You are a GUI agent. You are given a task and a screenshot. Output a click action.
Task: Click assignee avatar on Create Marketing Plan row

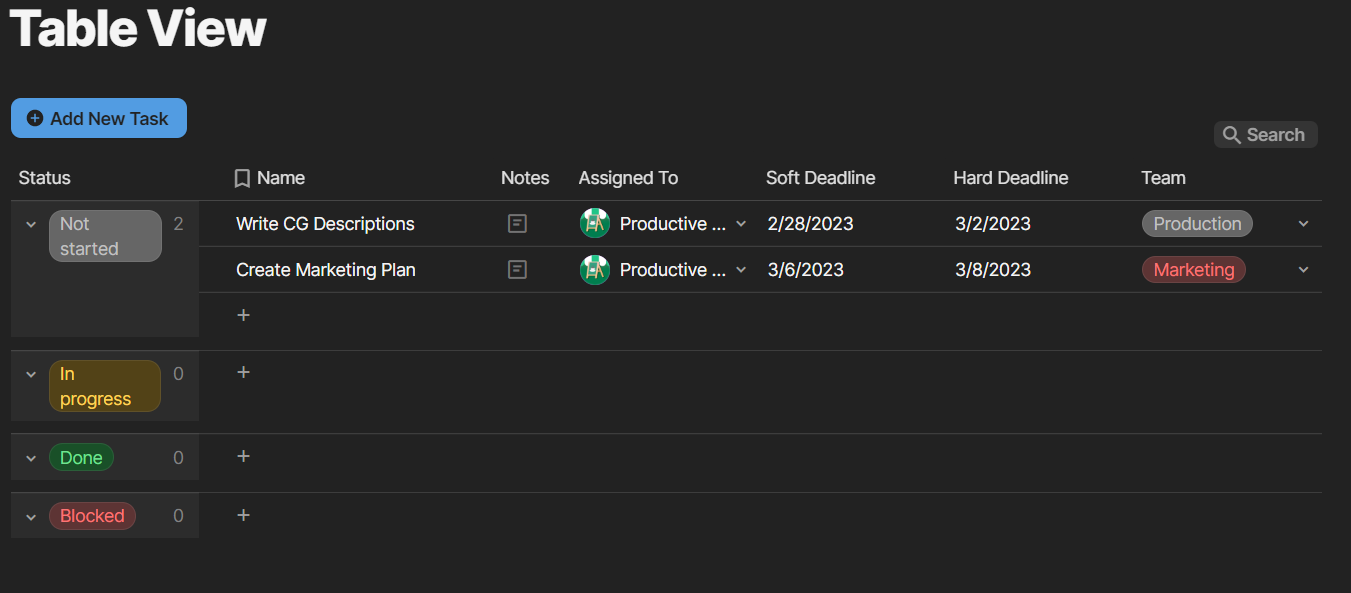[595, 270]
